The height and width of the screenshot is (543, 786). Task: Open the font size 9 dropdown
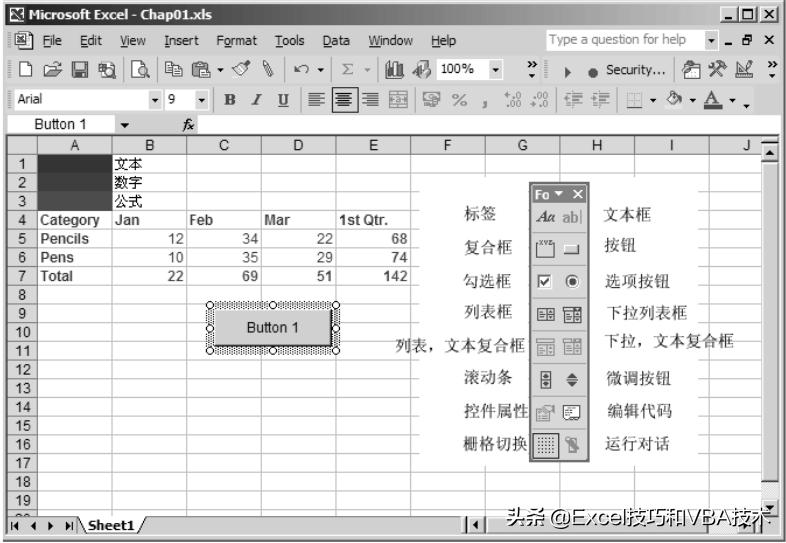pos(202,100)
